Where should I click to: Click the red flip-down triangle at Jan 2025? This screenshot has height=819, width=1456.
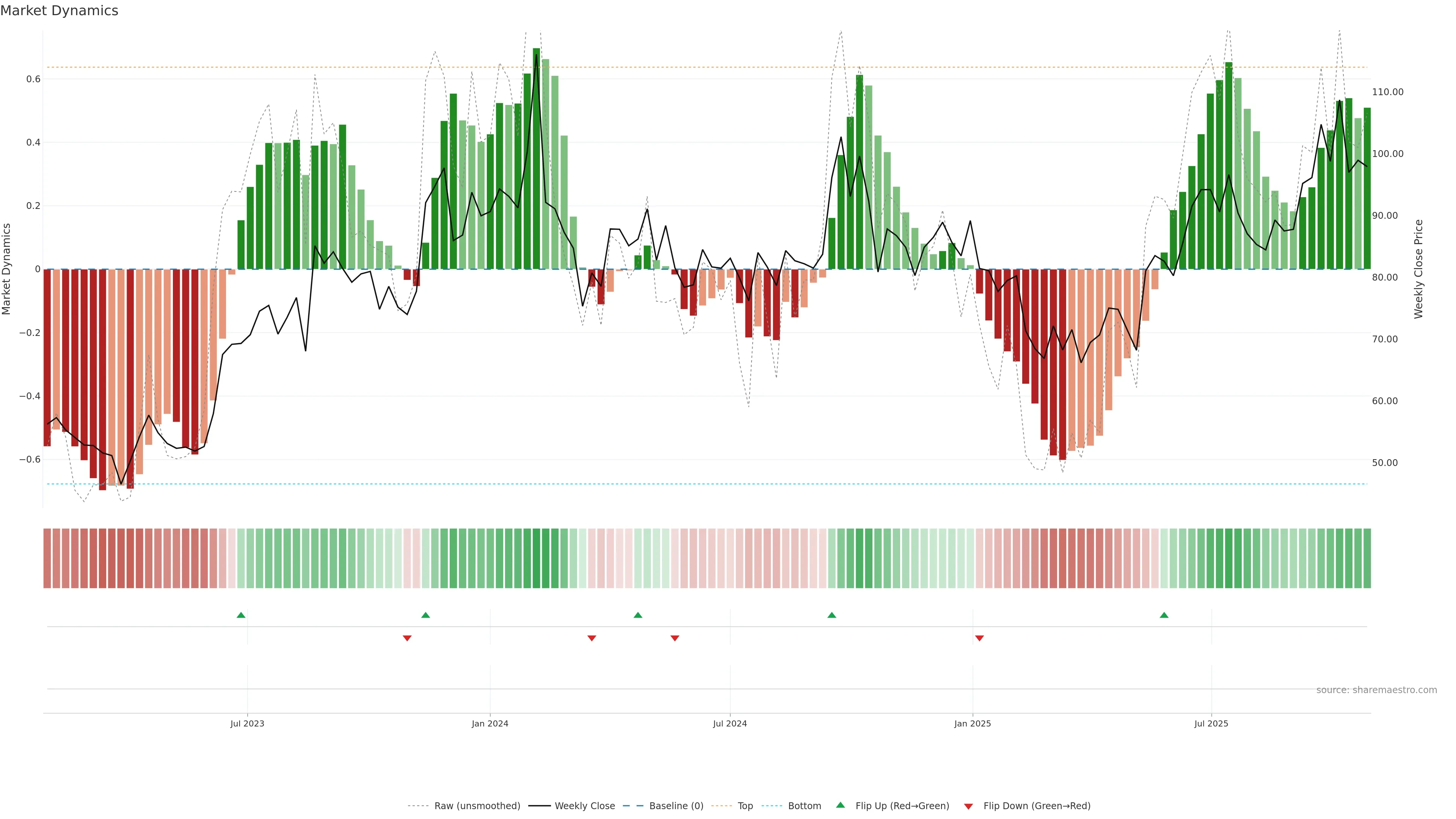point(979,638)
